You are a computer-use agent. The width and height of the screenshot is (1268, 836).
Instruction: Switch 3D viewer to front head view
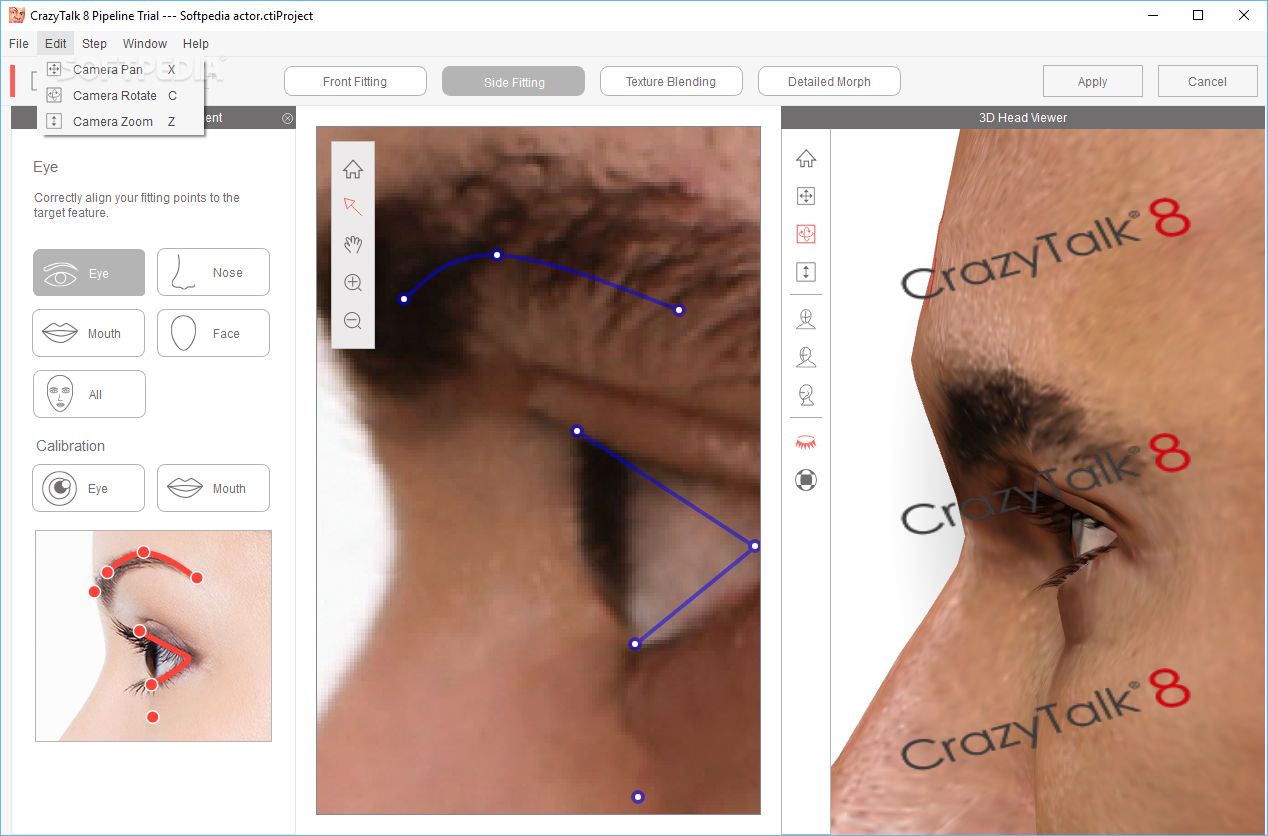tap(806, 319)
